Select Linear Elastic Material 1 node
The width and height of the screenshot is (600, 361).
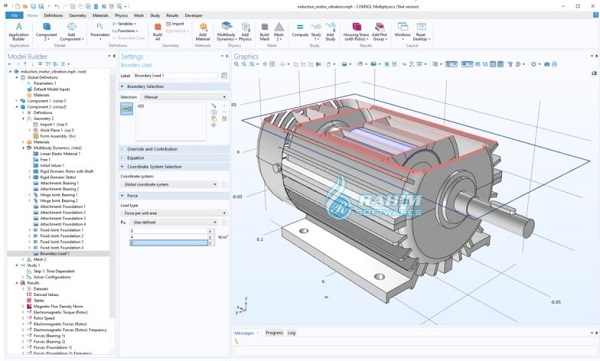60,154
